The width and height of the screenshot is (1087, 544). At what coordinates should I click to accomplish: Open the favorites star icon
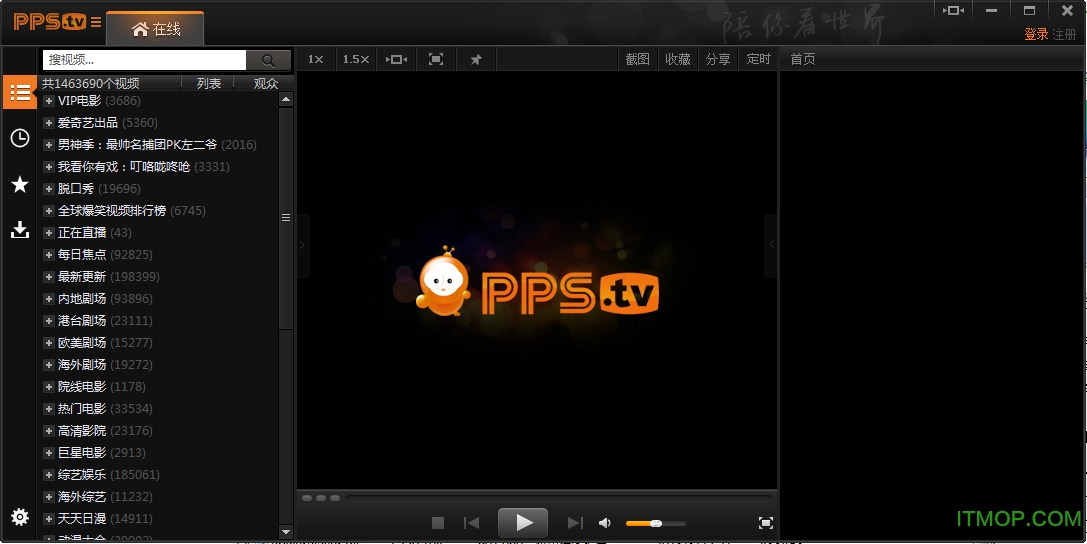point(19,184)
